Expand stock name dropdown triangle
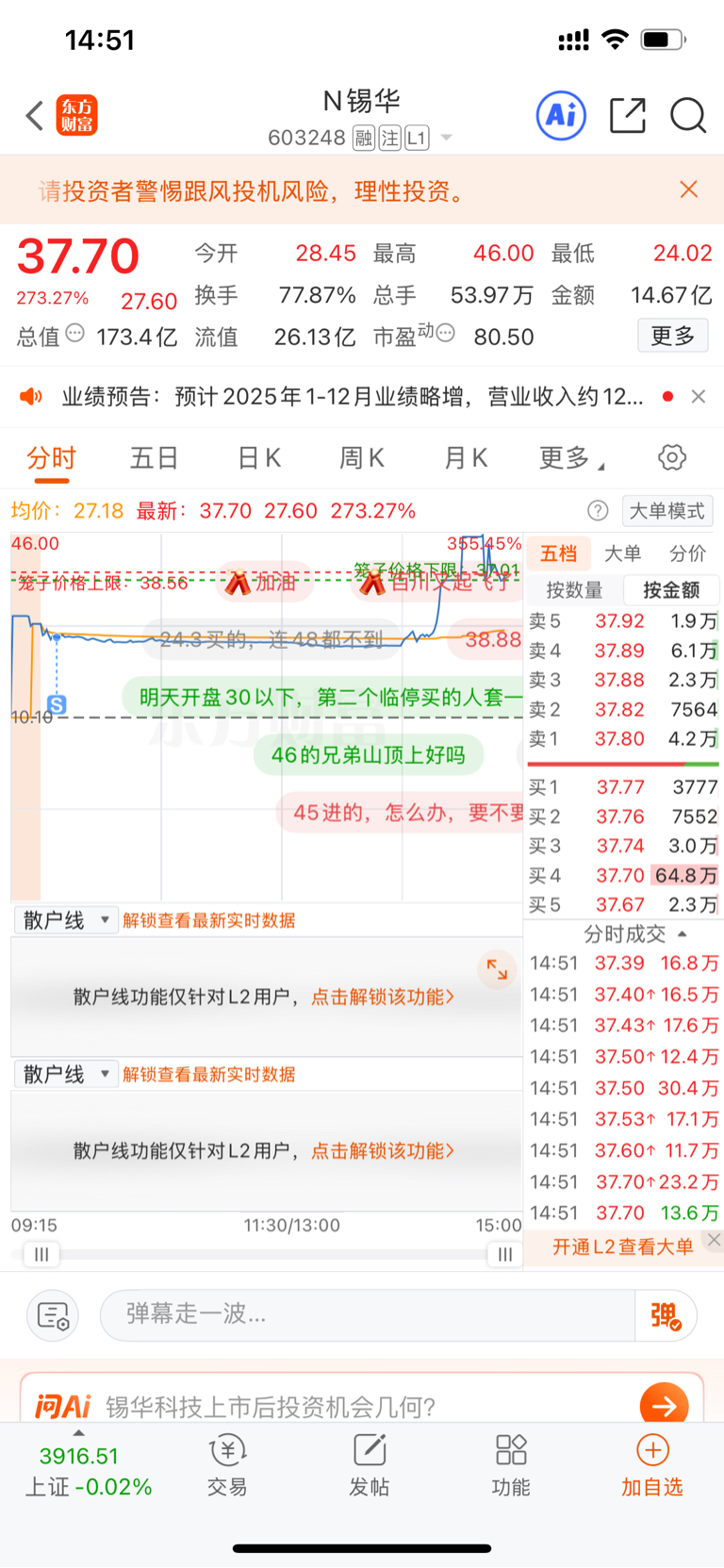The height and width of the screenshot is (1568, 724). pyautogui.click(x=447, y=138)
